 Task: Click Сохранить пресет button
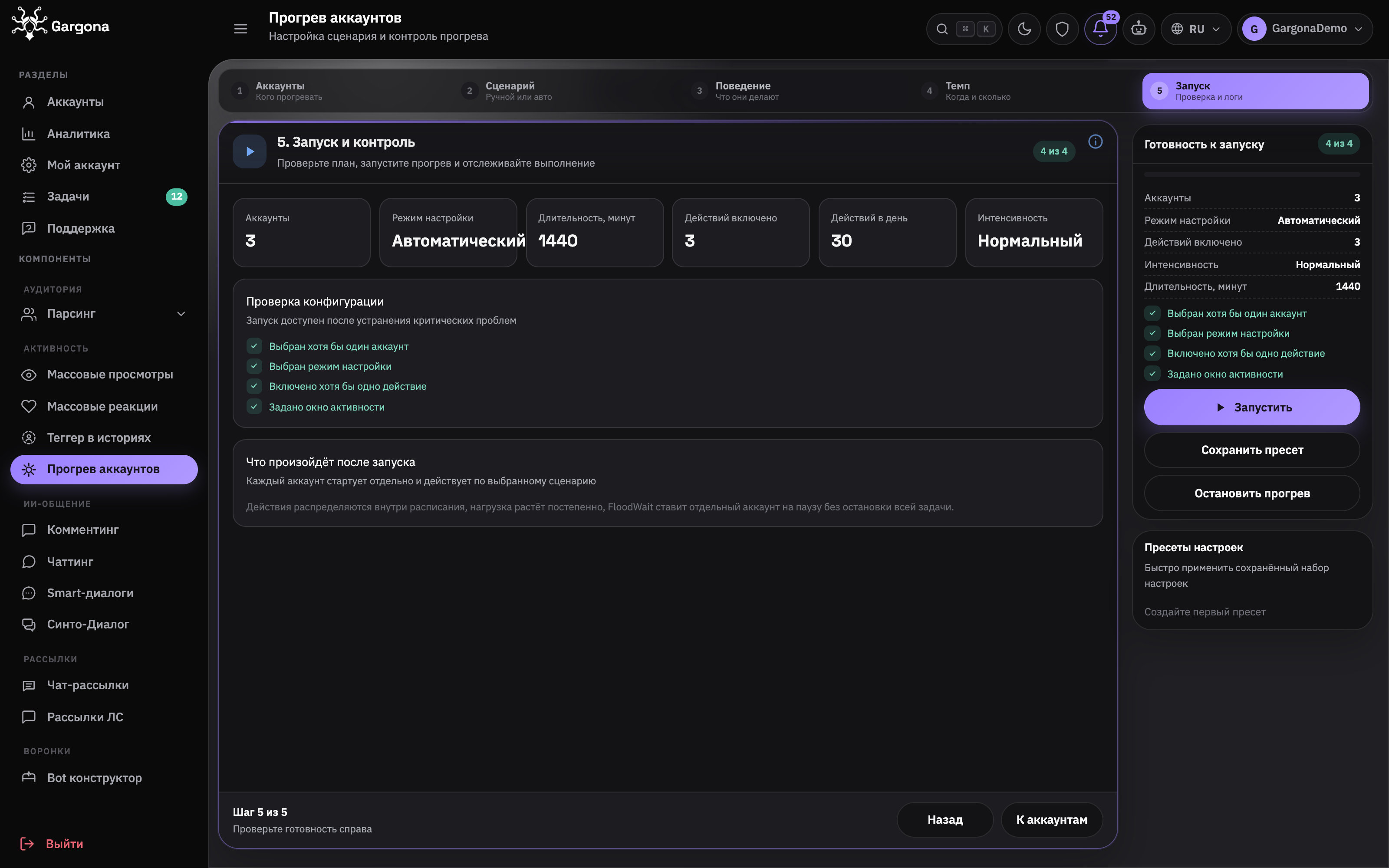point(1252,450)
